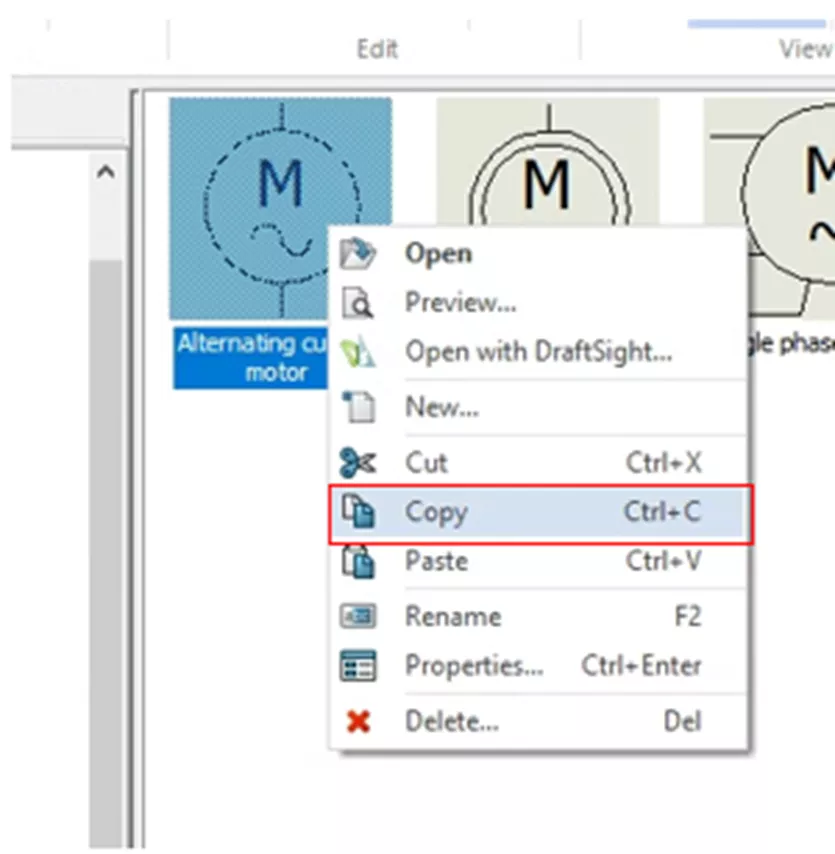This screenshot has width=835, height=854.
Task: Choose Paste in the context menu
Action: (538, 561)
